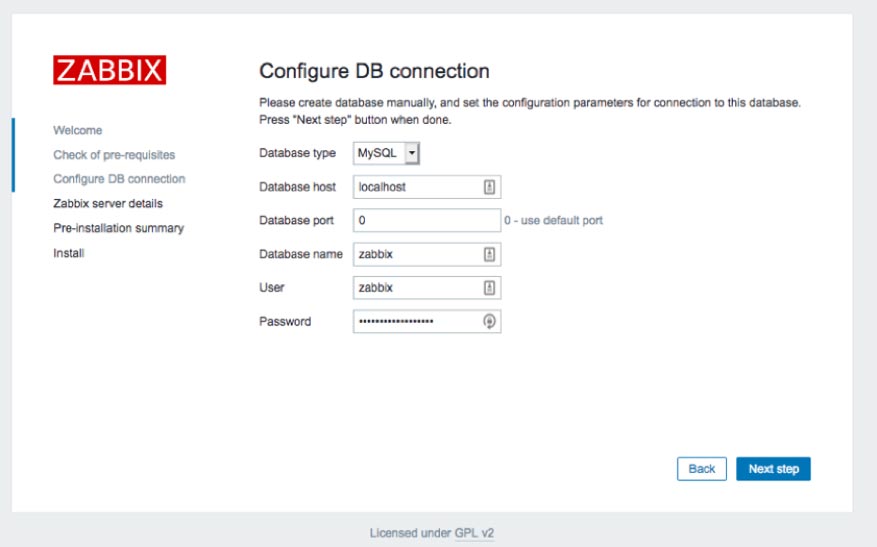Open Zabbix server details step
Image resolution: width=877 pixels, height=547 pixels.
point(108,204)
